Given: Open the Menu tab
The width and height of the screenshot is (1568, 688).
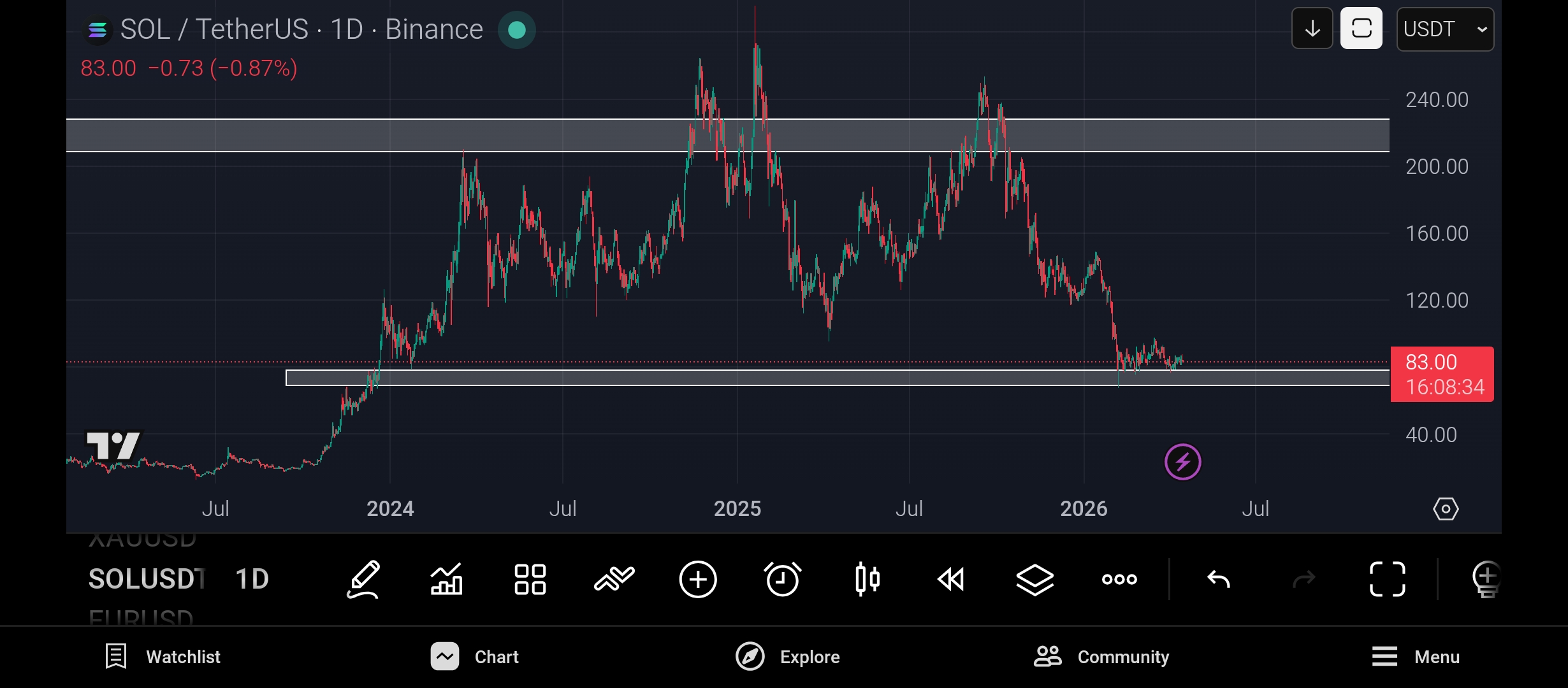Looking at the screenshot, I should (1416, 657).
